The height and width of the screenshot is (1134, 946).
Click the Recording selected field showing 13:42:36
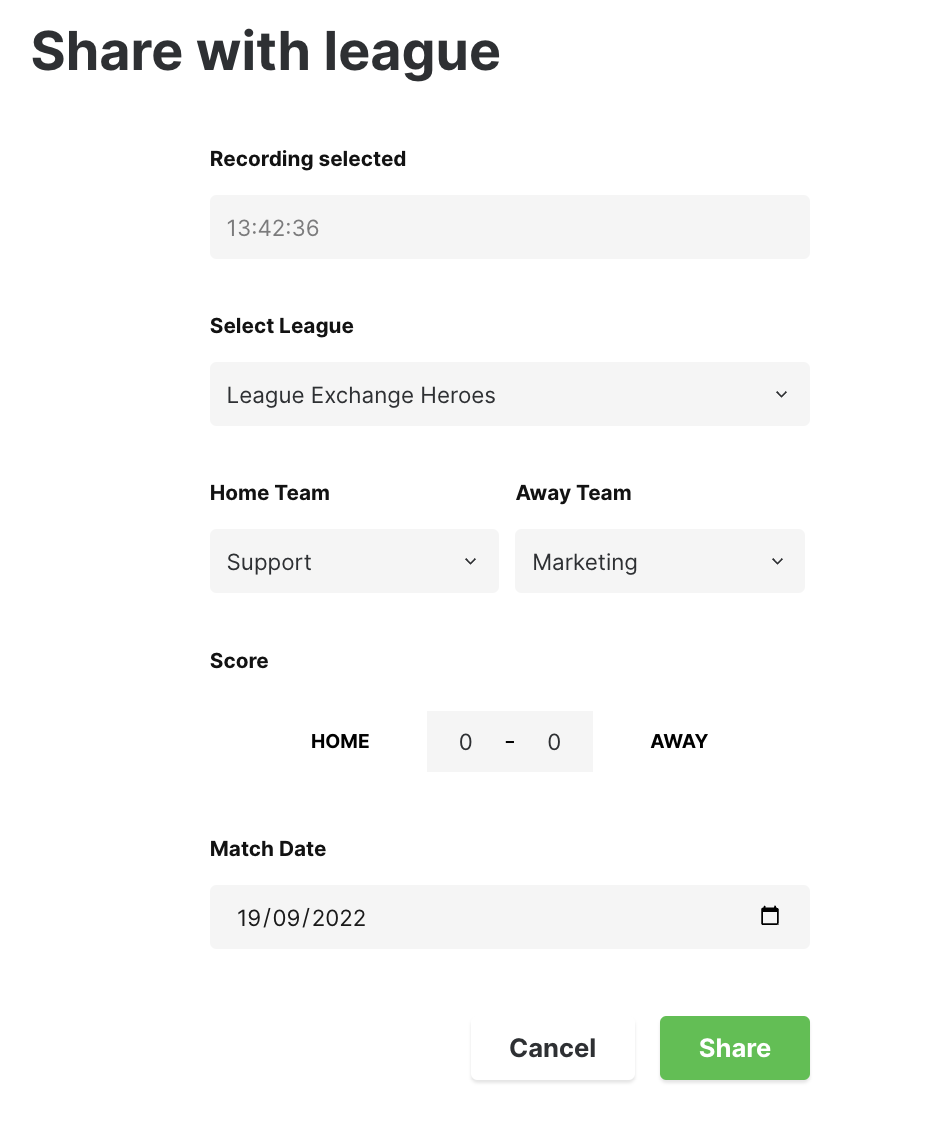[x=509, y=227]
